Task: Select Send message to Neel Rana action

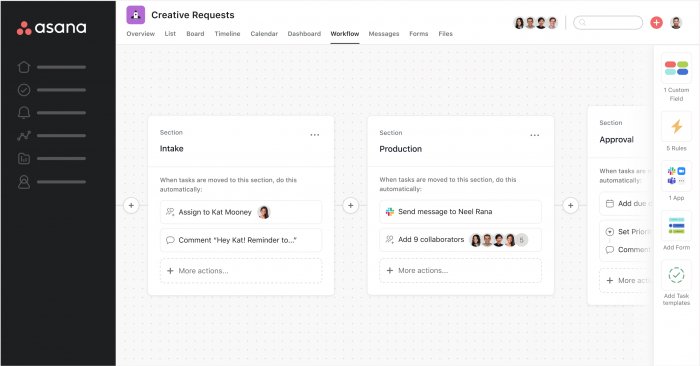Action: [x=460, y=212]
